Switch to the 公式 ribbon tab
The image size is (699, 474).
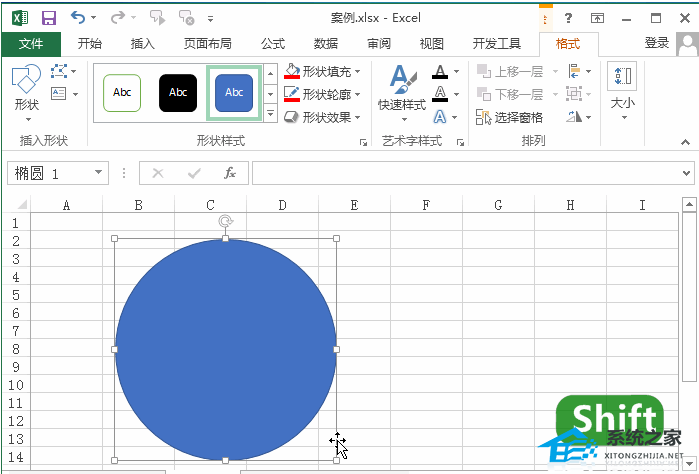click(273, 44)
